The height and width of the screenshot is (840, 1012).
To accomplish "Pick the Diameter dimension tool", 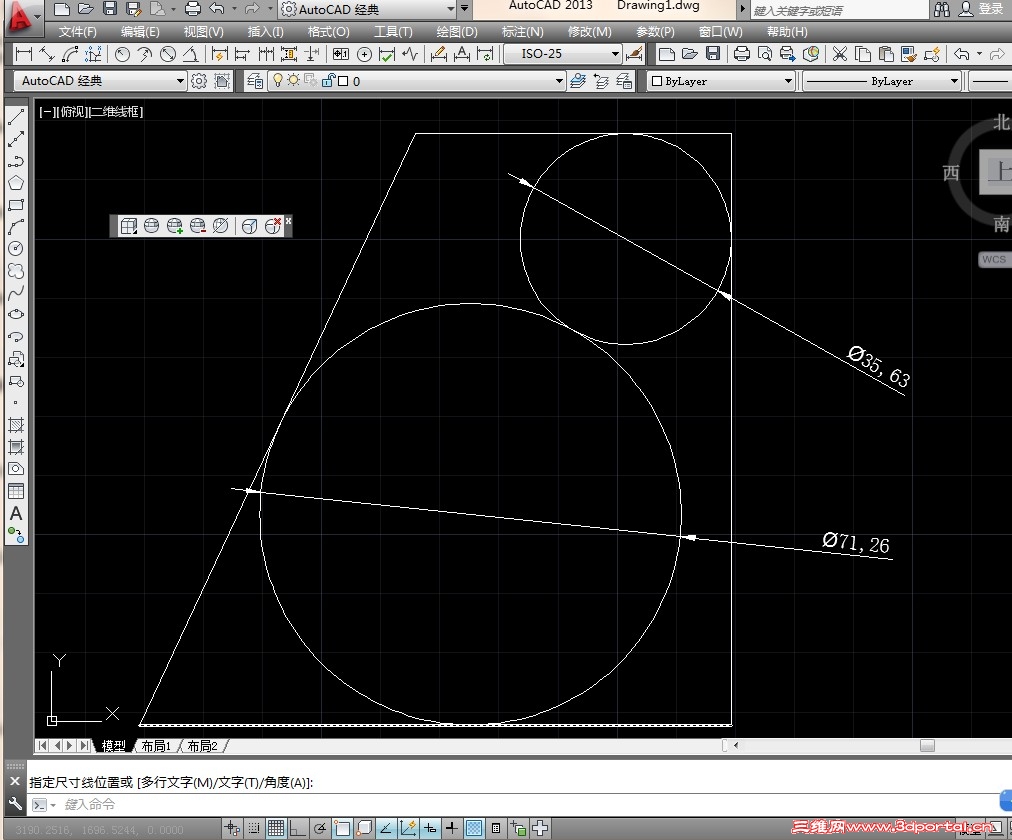I will 168,54.
